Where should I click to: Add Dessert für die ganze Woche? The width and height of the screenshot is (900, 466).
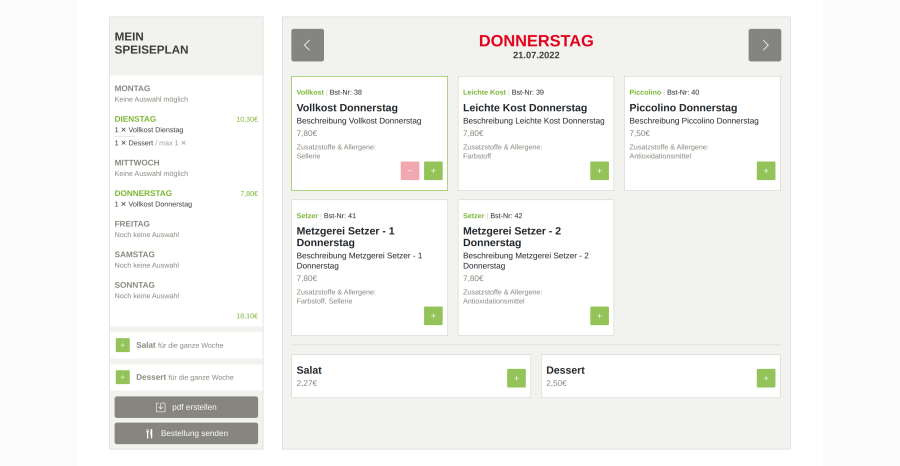[123, 377]
